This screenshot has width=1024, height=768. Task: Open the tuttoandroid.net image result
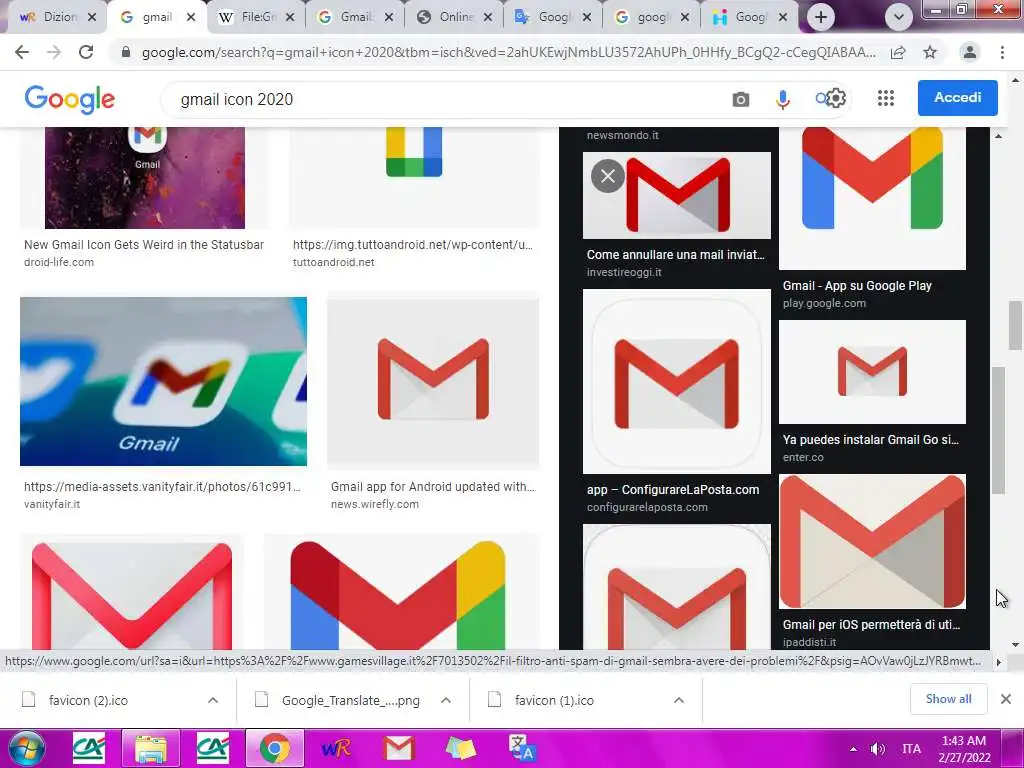coord(414,177)
